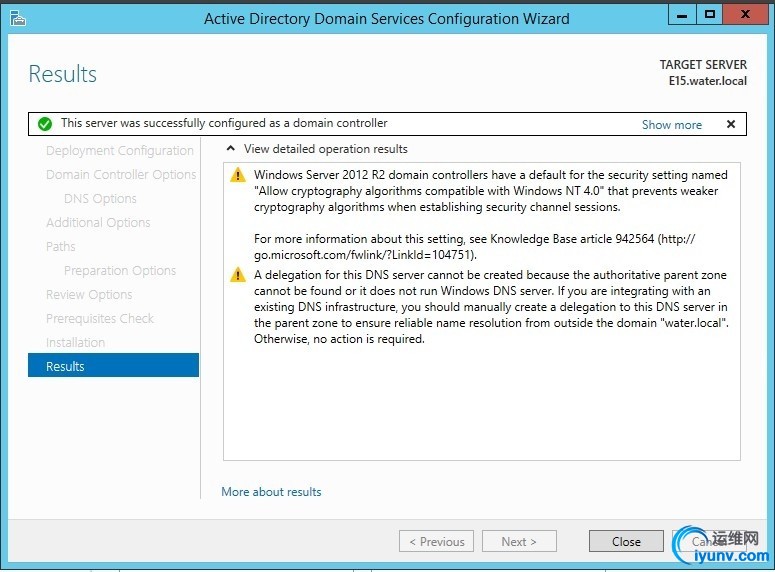This screenshot has width=775, height=572.
Task: Click the second yellow warning icon
Action: coord(238,275)
